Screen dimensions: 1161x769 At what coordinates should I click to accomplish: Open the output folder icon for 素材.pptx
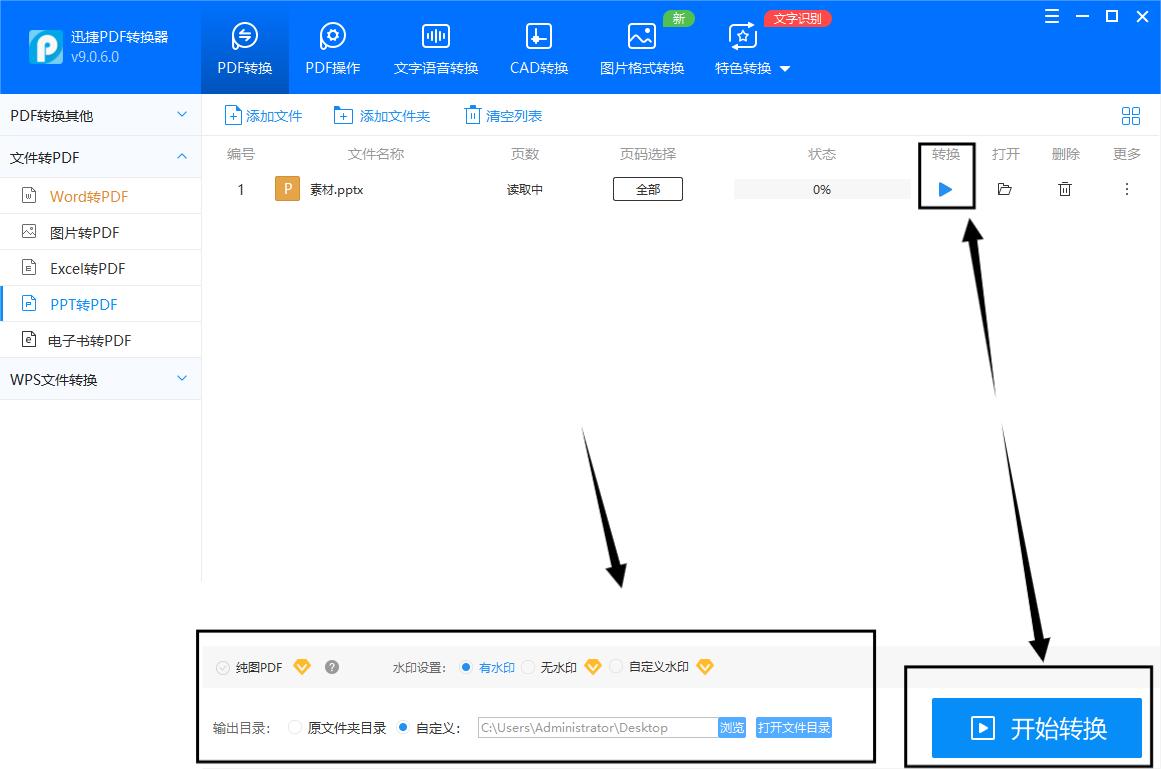pyautogui.click(x=1005, y=188)
